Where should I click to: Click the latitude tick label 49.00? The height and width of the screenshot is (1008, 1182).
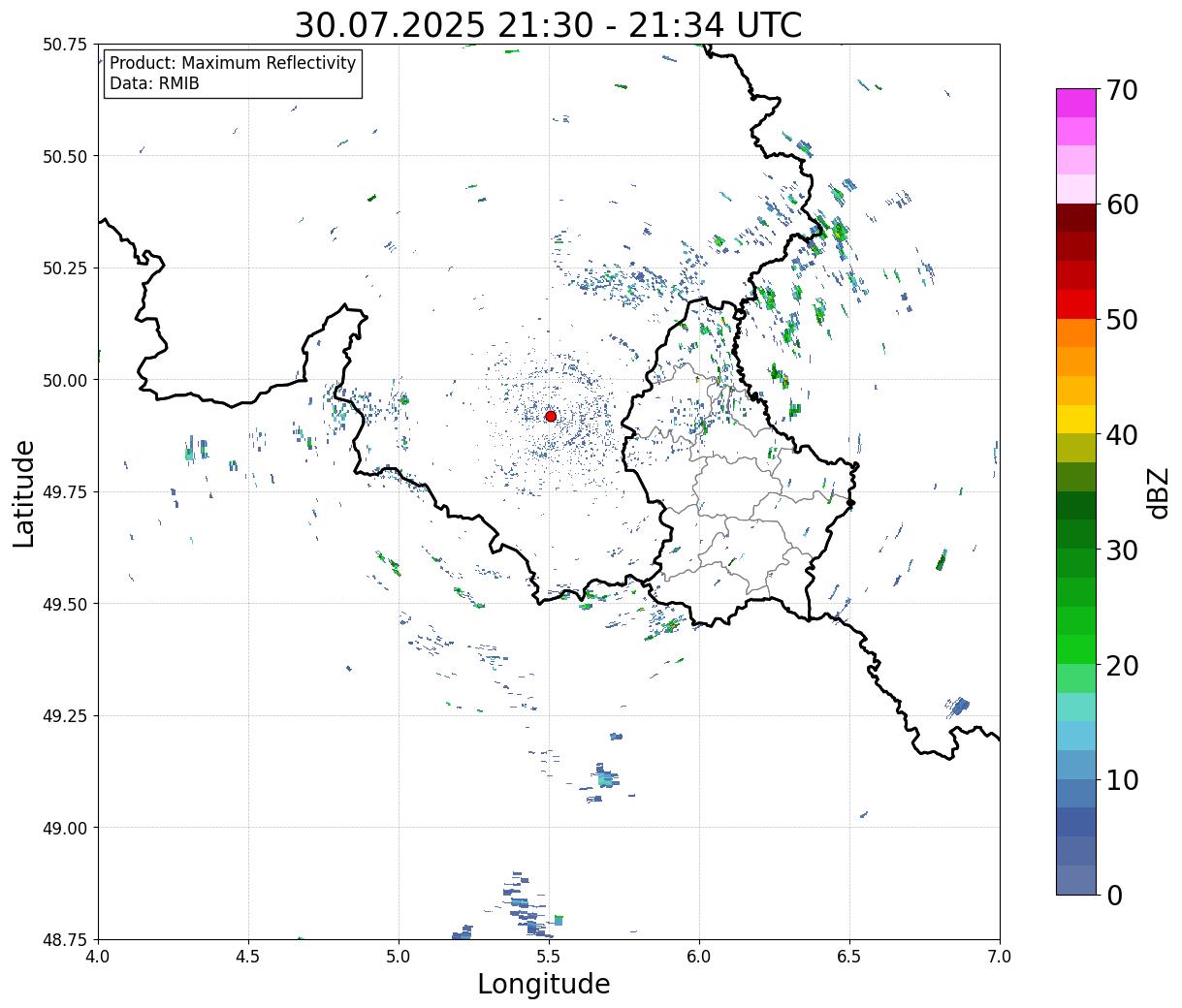tap(65, 828)
